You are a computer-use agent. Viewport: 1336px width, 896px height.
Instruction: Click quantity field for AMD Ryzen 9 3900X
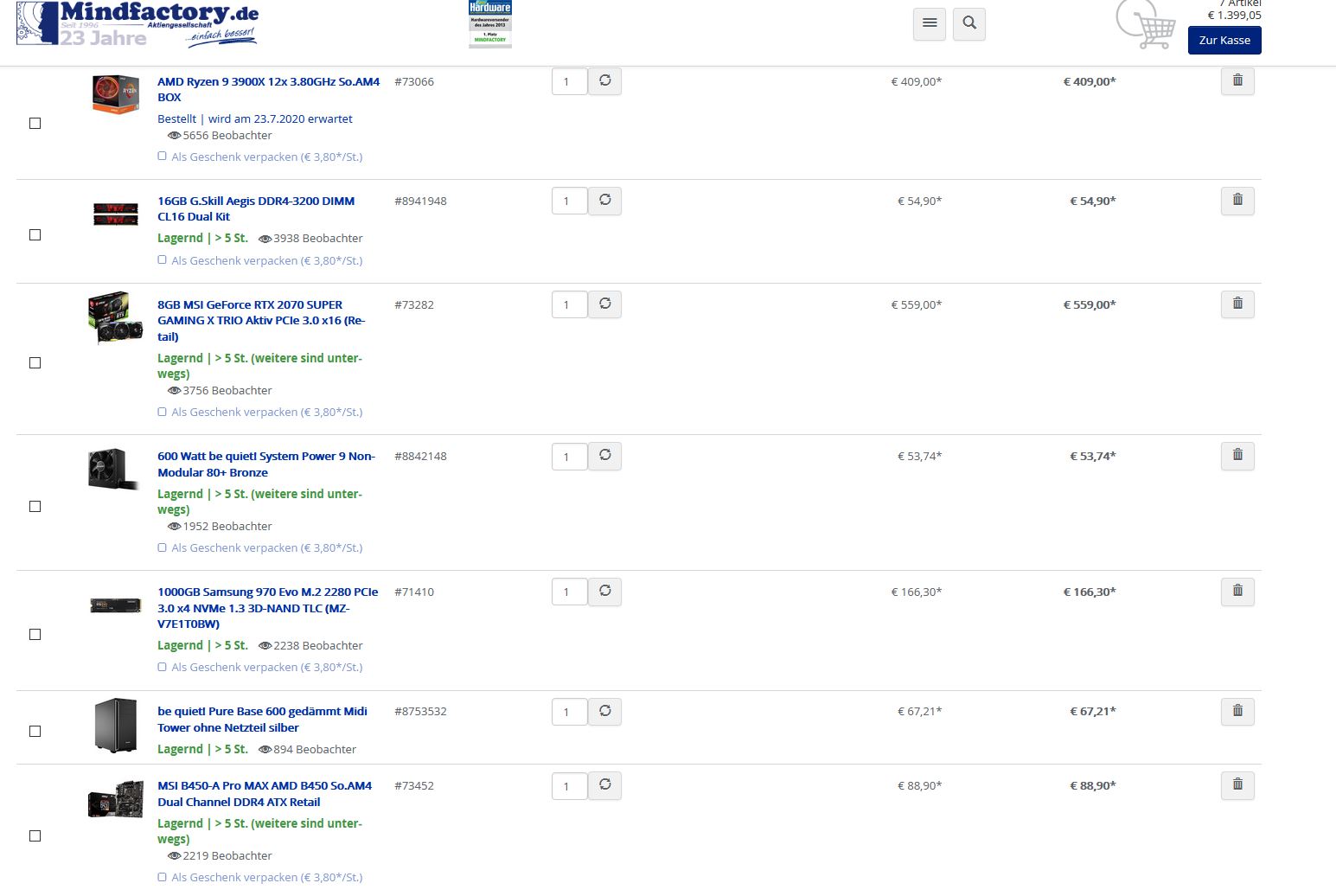click(x=570, y=81)
